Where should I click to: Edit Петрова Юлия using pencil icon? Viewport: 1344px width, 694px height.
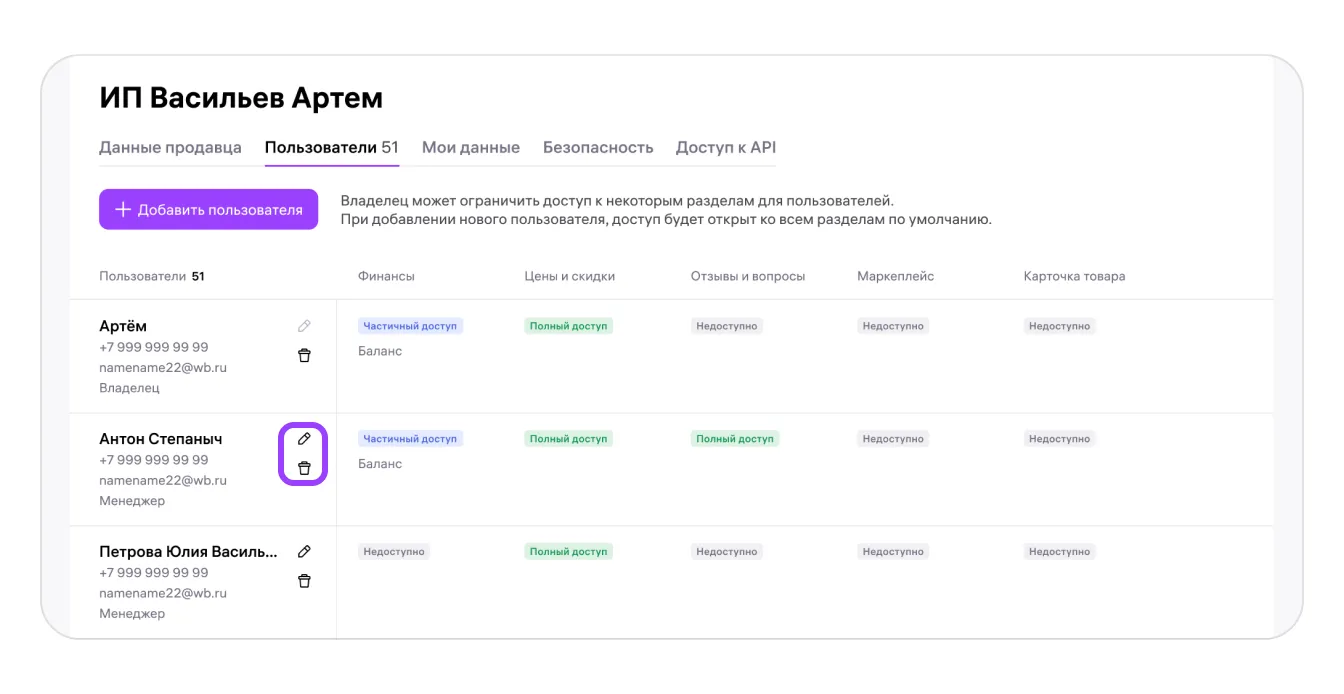tap(304, 551)
